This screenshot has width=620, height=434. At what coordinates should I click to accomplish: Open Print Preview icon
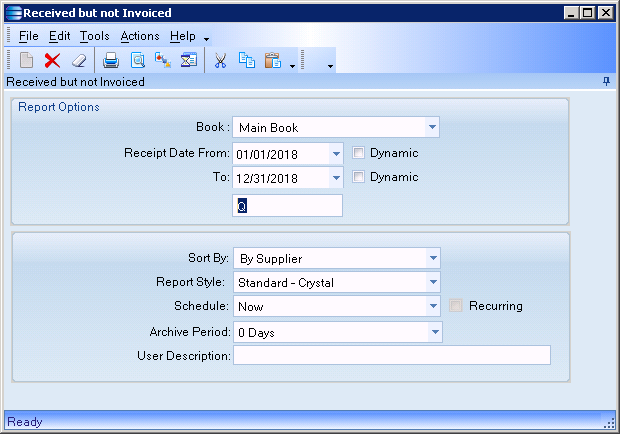pos(138,60)
